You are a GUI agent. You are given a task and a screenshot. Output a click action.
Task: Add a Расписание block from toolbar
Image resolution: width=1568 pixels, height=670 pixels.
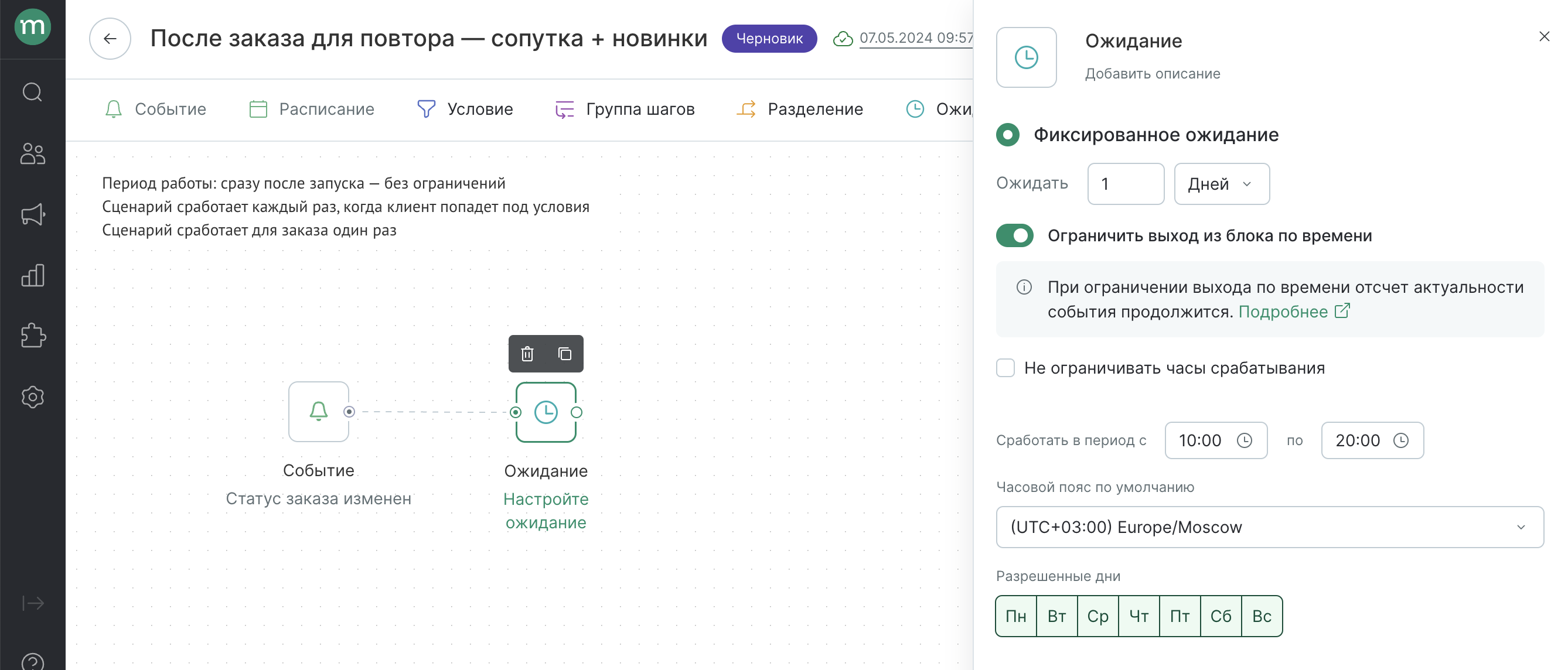[312, 110]
